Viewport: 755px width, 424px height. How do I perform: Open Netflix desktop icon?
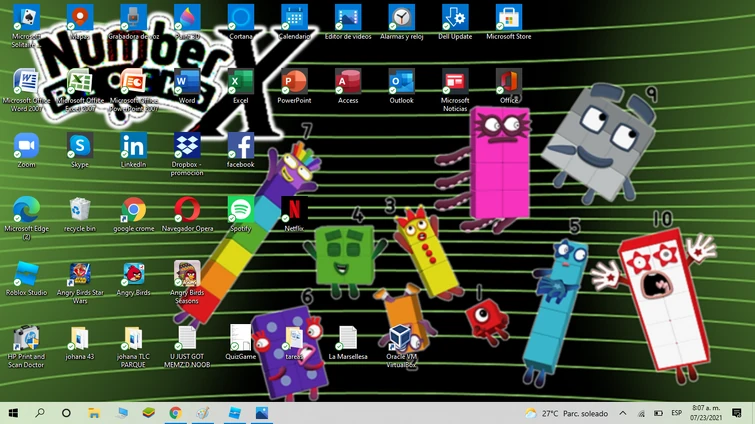click(294, 210)
